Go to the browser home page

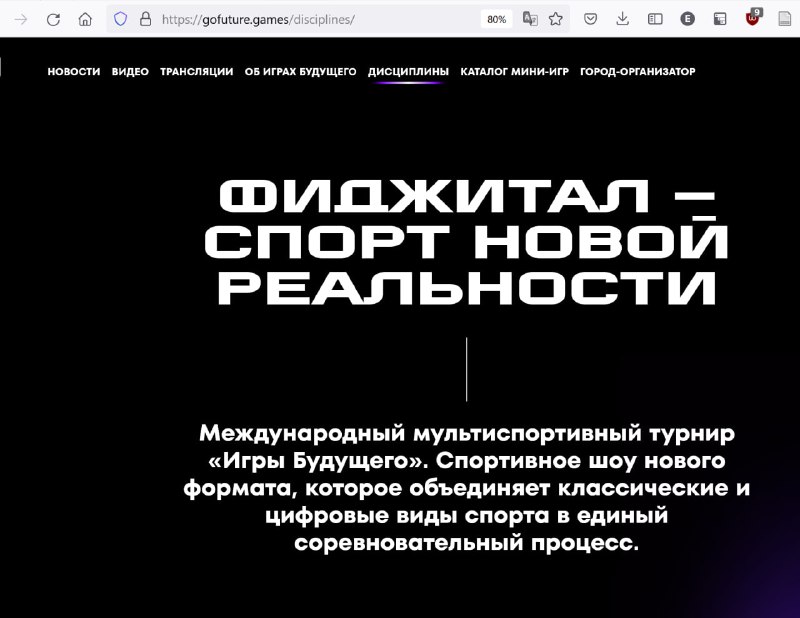tap(85, 19)
